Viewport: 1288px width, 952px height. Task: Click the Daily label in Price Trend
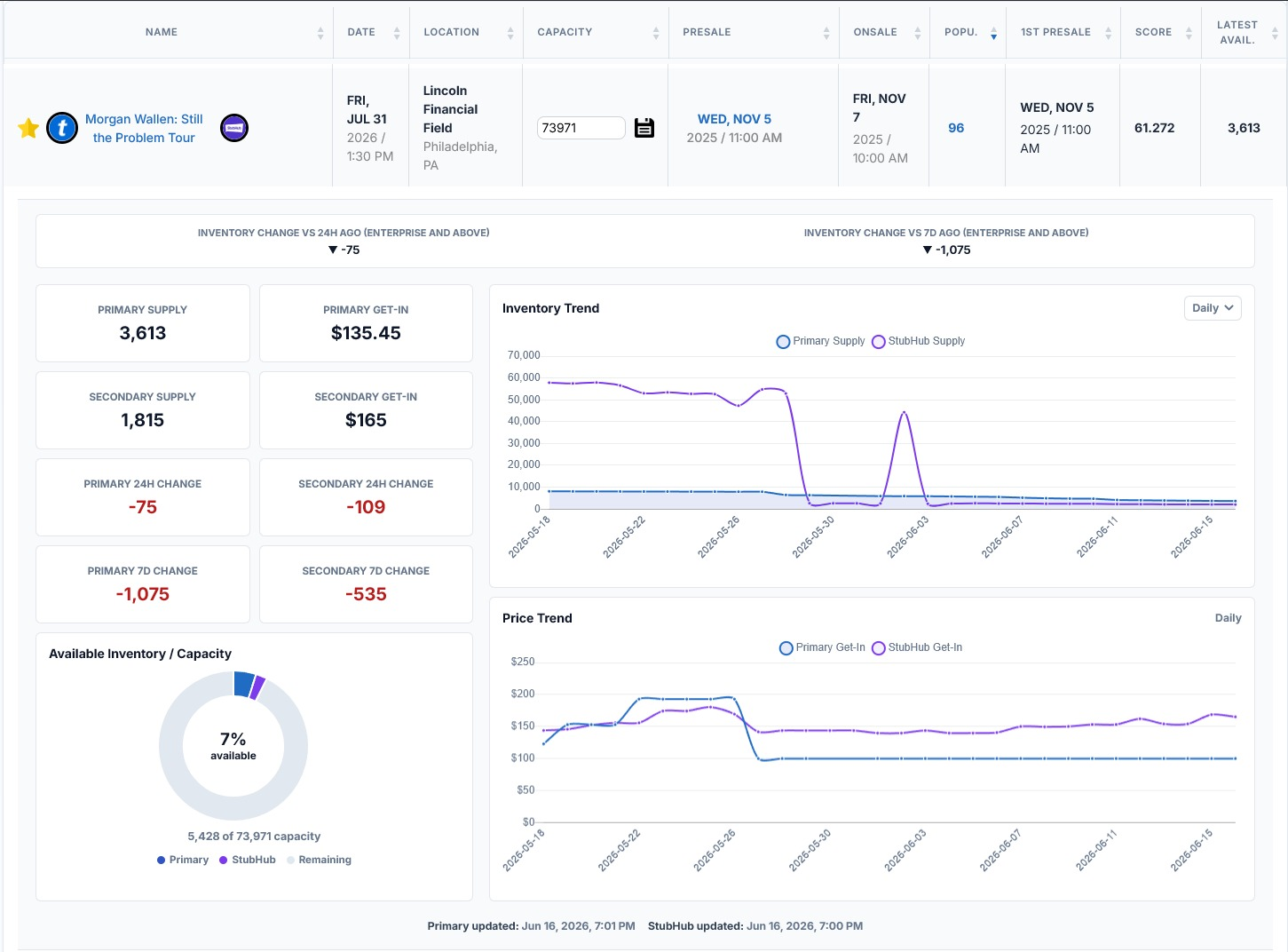1228,618
